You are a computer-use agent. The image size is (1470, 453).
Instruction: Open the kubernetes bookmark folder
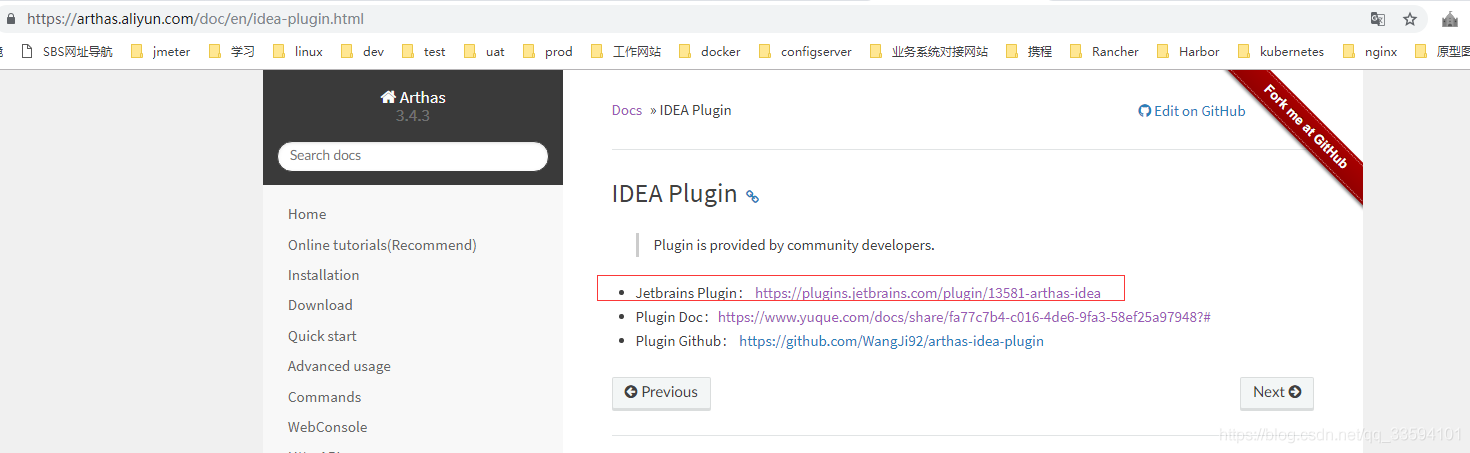pyautogui.click(x=1281, y=51)
